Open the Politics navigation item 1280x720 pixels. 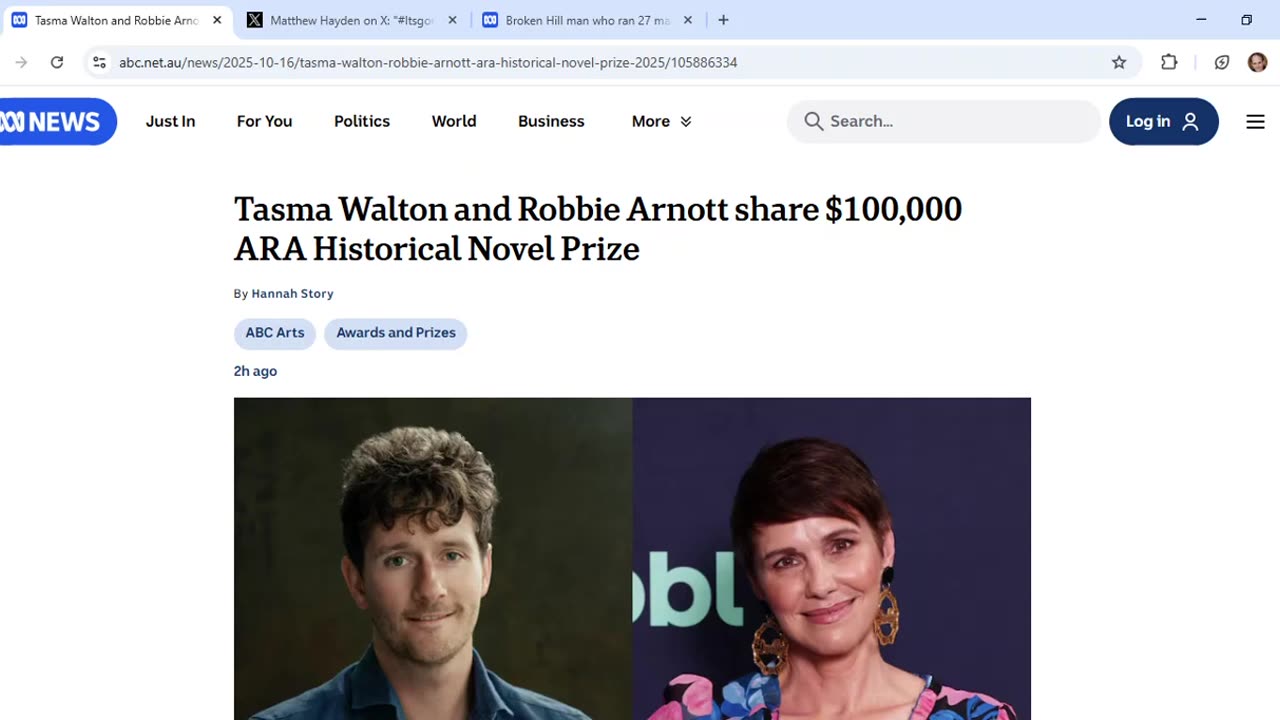coord(362,121)
